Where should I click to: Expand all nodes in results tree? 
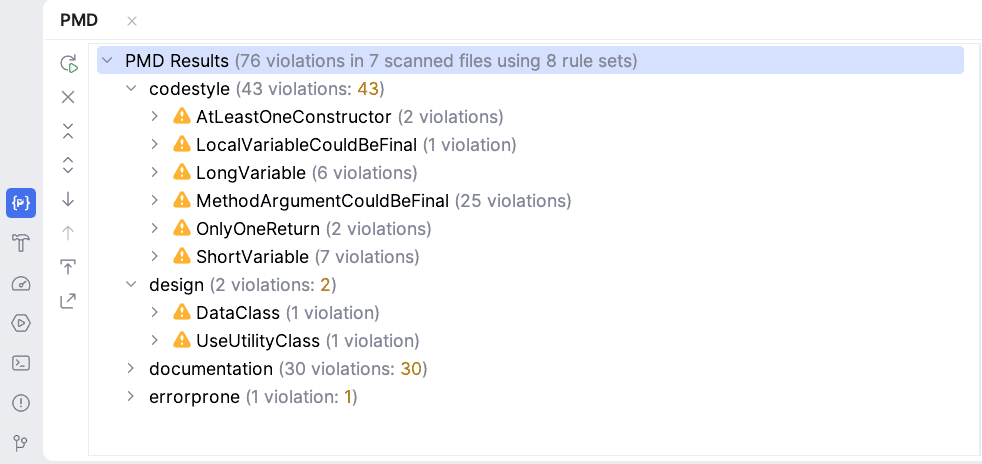pyautogui.click(x=68, y=165)
